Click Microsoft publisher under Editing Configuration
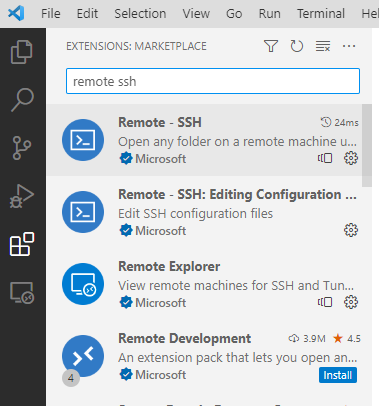Image resolution: width=379 pixels, height=406 pixels. [161, 231]
